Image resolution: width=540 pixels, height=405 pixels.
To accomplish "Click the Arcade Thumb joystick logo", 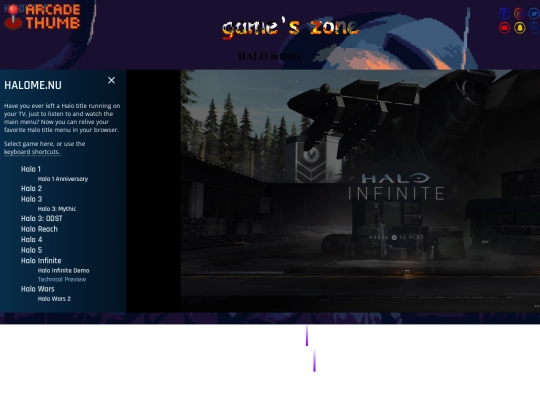I will point(43,17).
